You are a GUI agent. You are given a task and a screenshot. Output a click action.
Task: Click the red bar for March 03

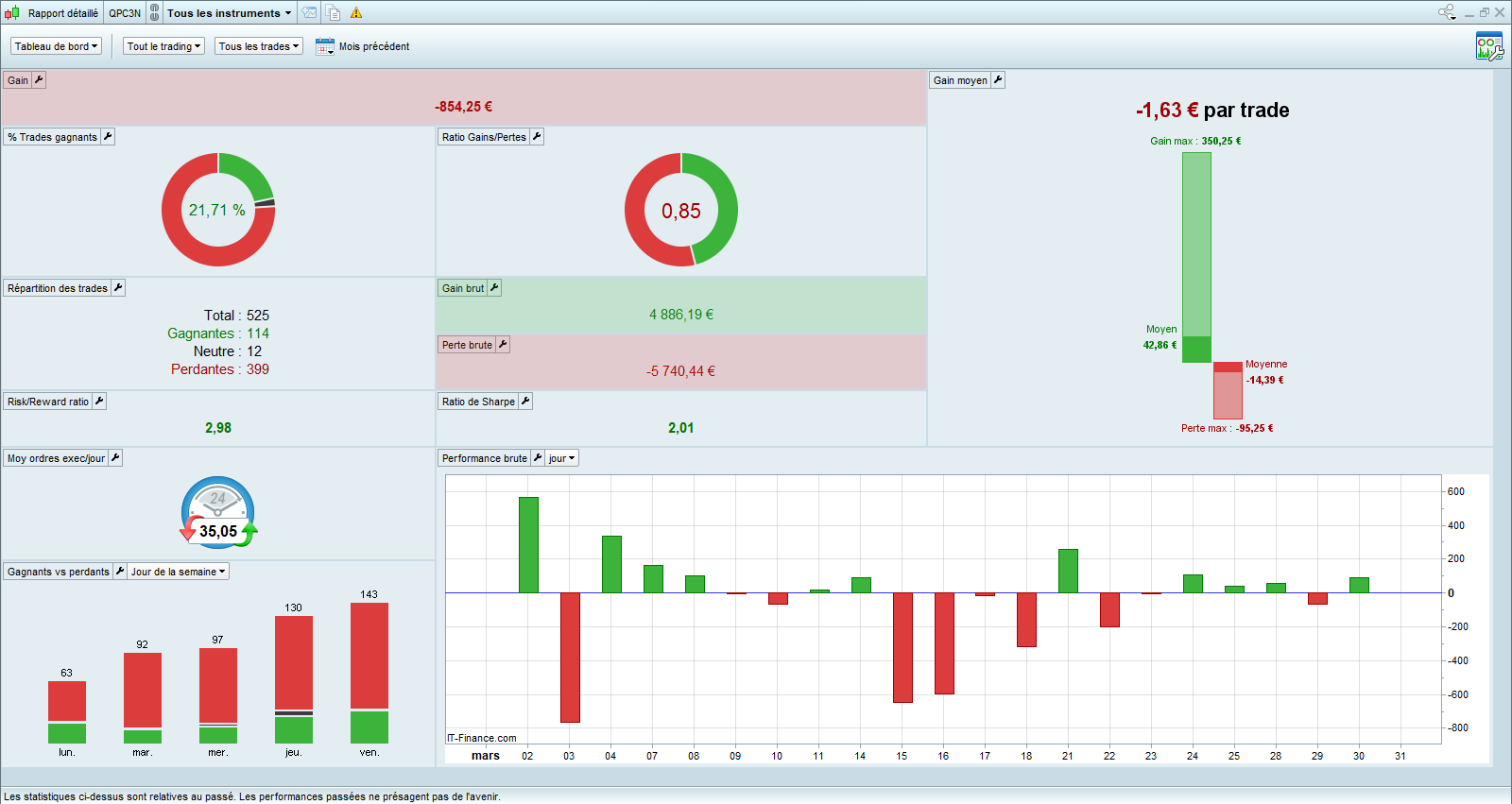(570, 658)
